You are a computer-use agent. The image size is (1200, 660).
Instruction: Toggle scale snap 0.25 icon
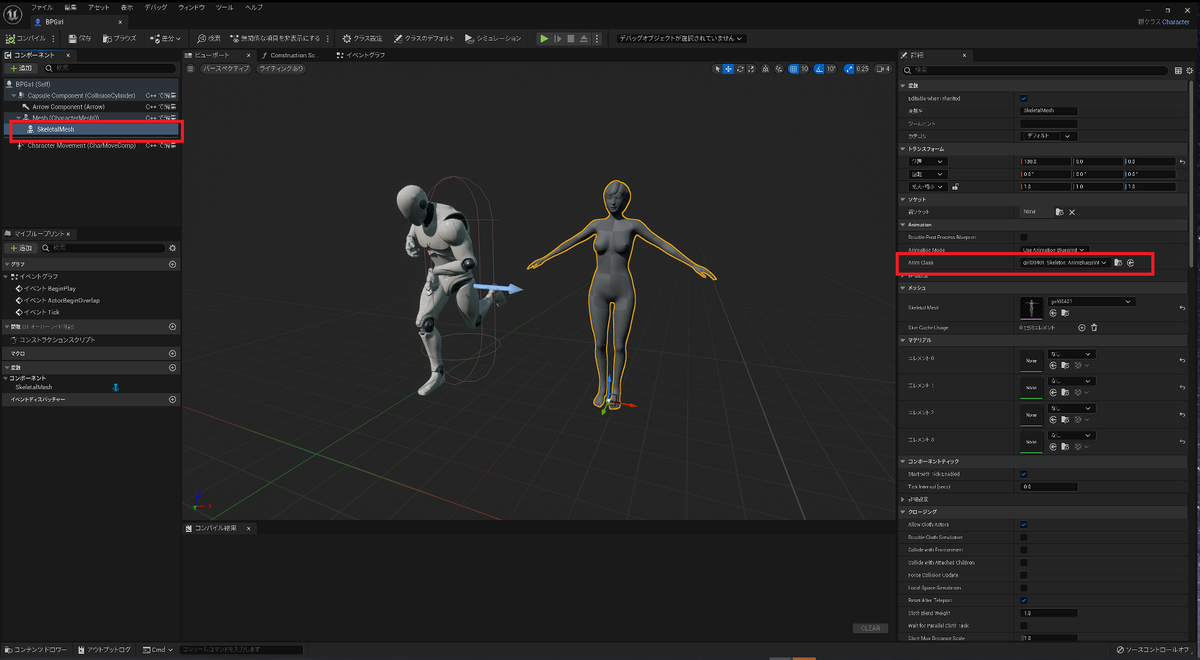click(x=848, y=69)
